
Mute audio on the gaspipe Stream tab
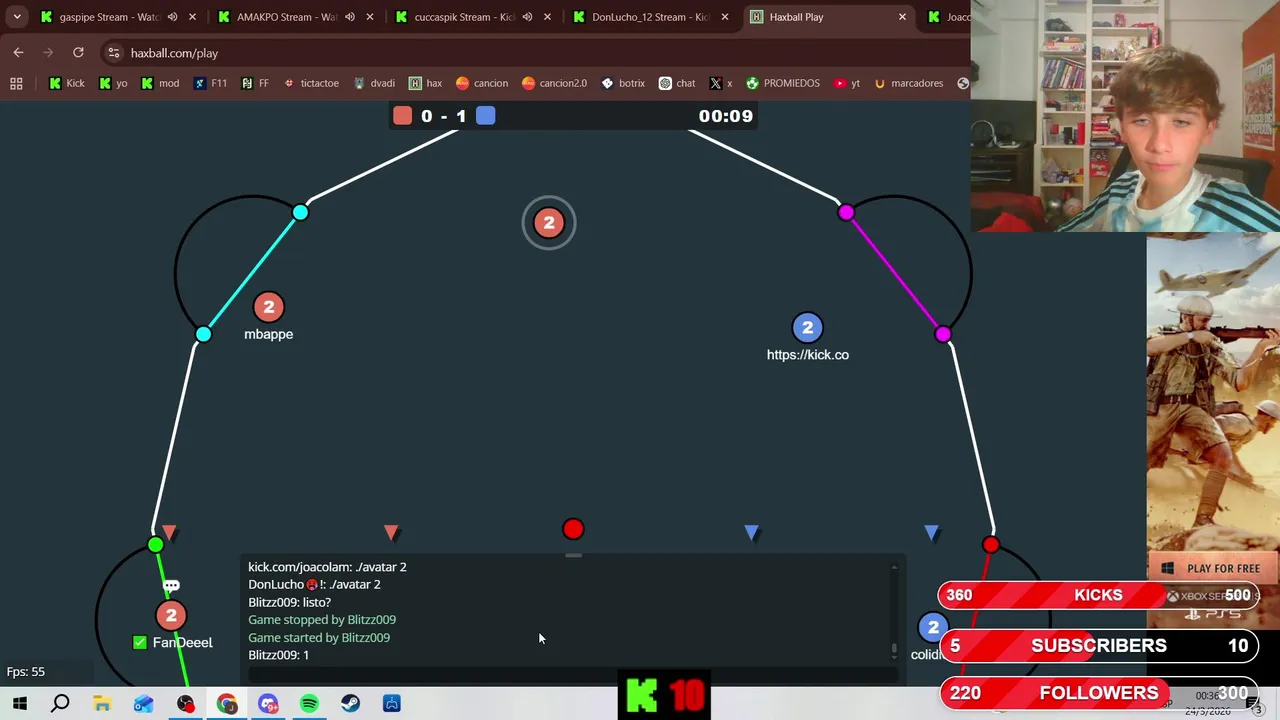(x=172, y=17)
